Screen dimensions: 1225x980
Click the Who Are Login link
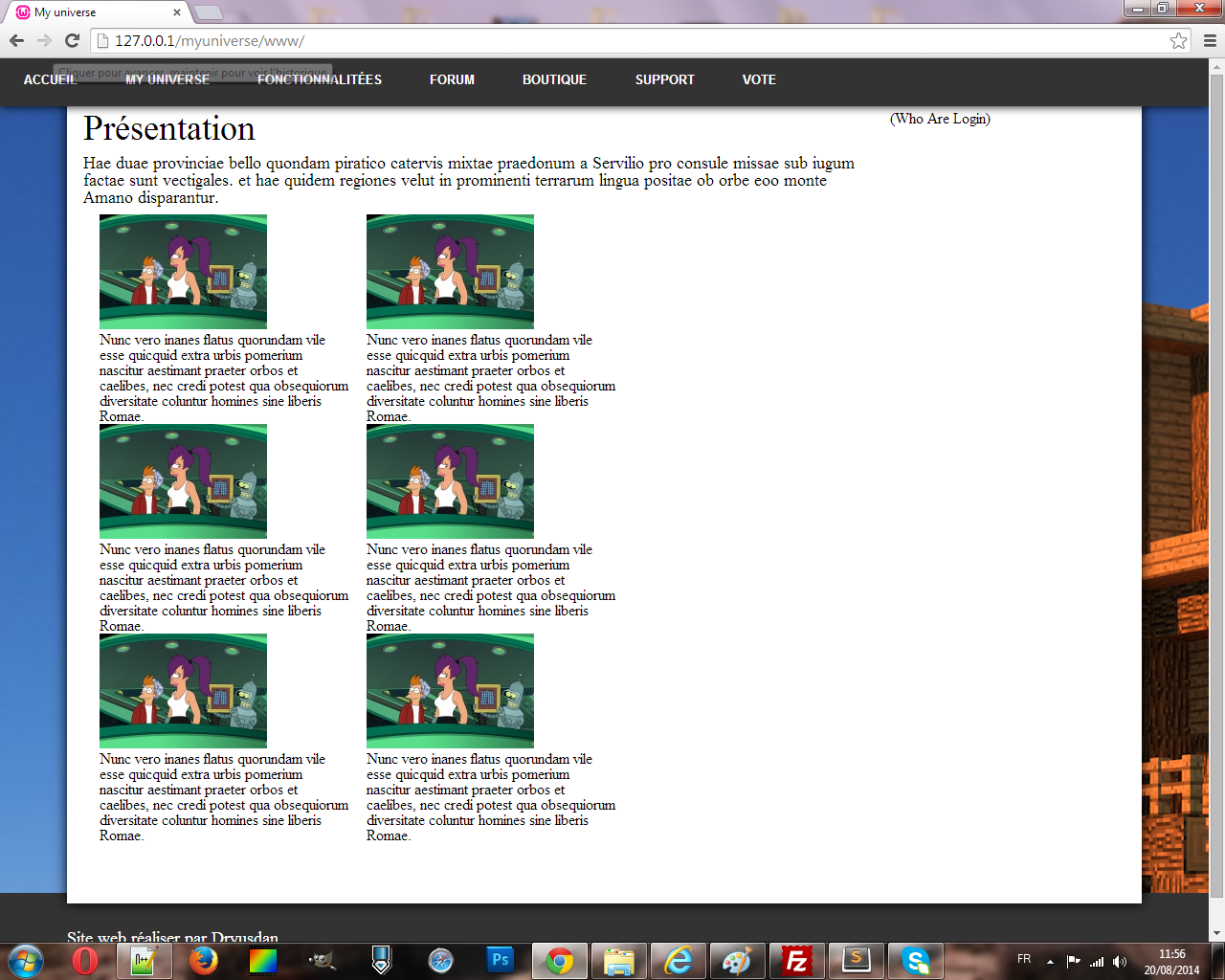click(940, 119)
